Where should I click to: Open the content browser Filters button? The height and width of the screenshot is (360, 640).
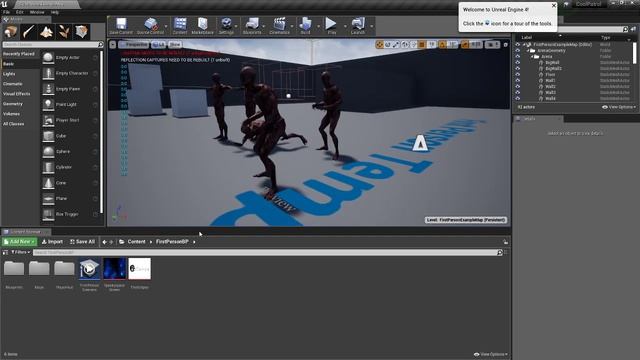(x=20, y=252)
